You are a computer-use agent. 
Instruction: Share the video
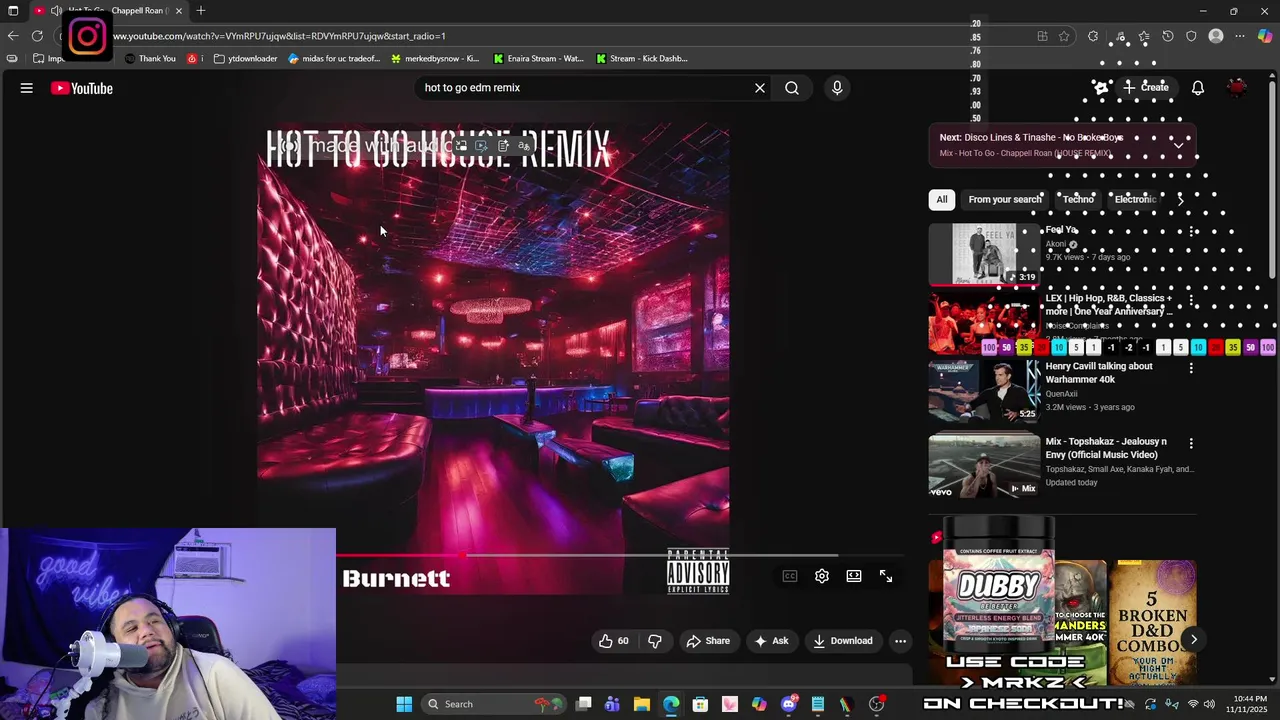point(708,641)
